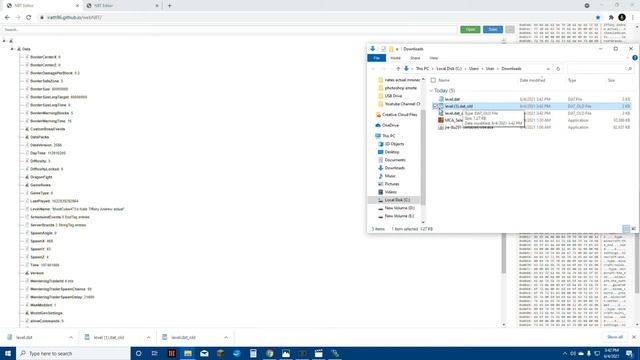Open options chevron for level (1).dat_old download
This screenshot has width=640, height=360.
(148, 338)
